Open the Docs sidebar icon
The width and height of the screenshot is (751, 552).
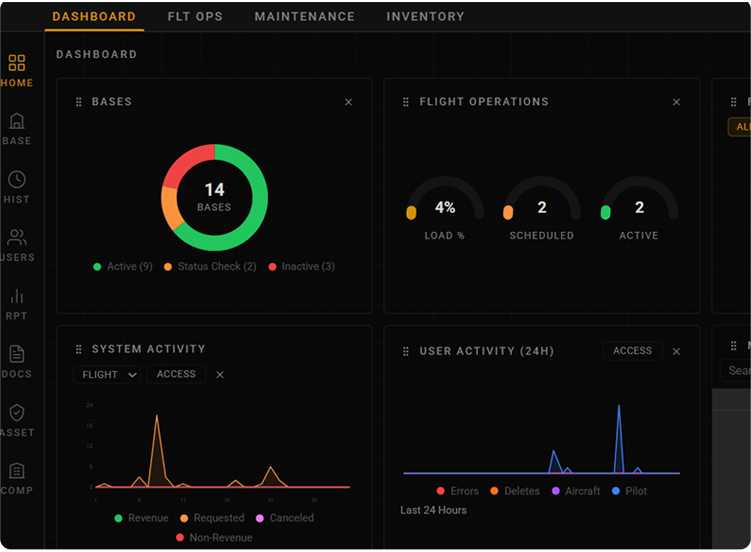click(x=17, y=354)
